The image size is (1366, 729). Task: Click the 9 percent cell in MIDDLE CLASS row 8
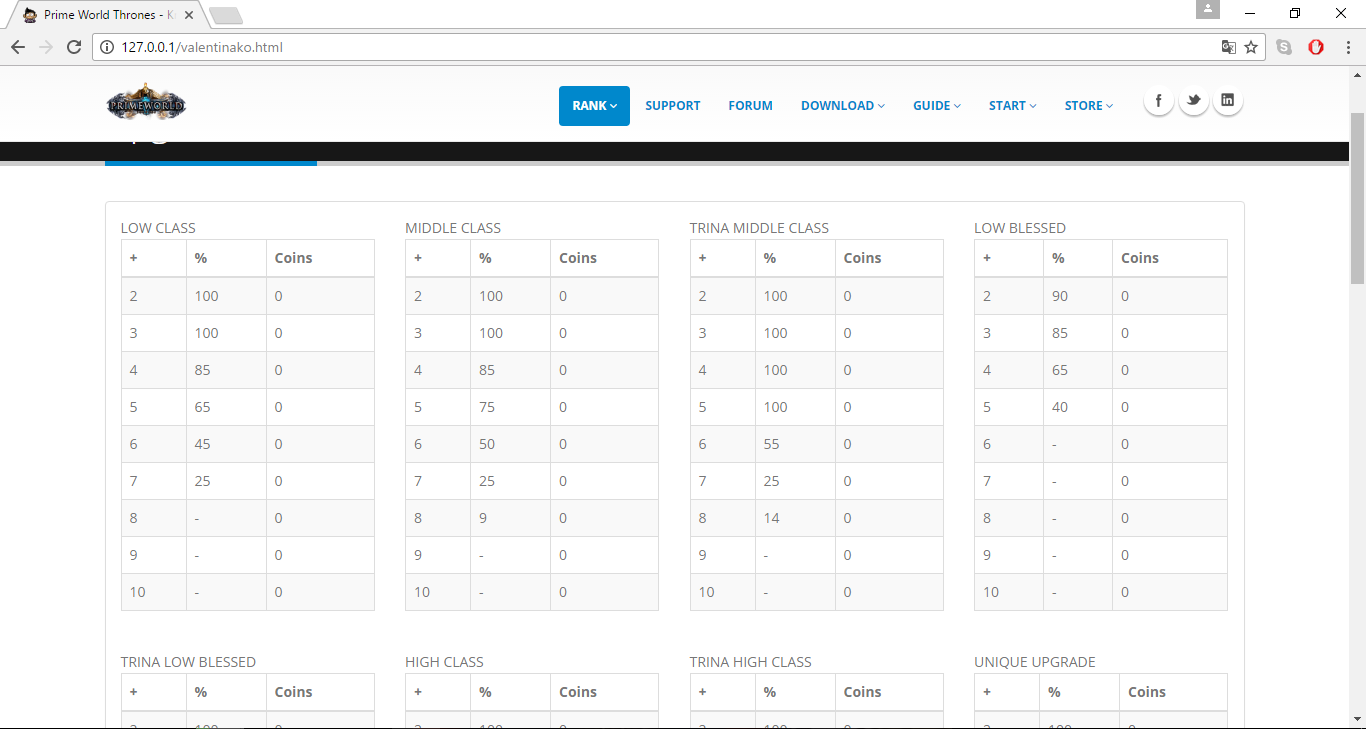click(x=510, y=518)
